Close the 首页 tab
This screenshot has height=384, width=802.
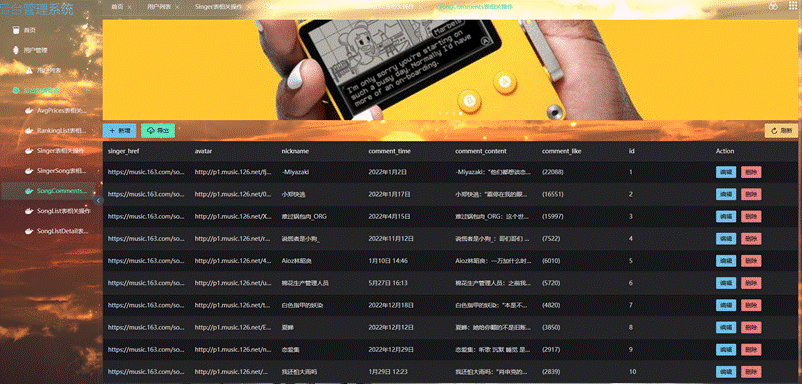pos(129,8)
